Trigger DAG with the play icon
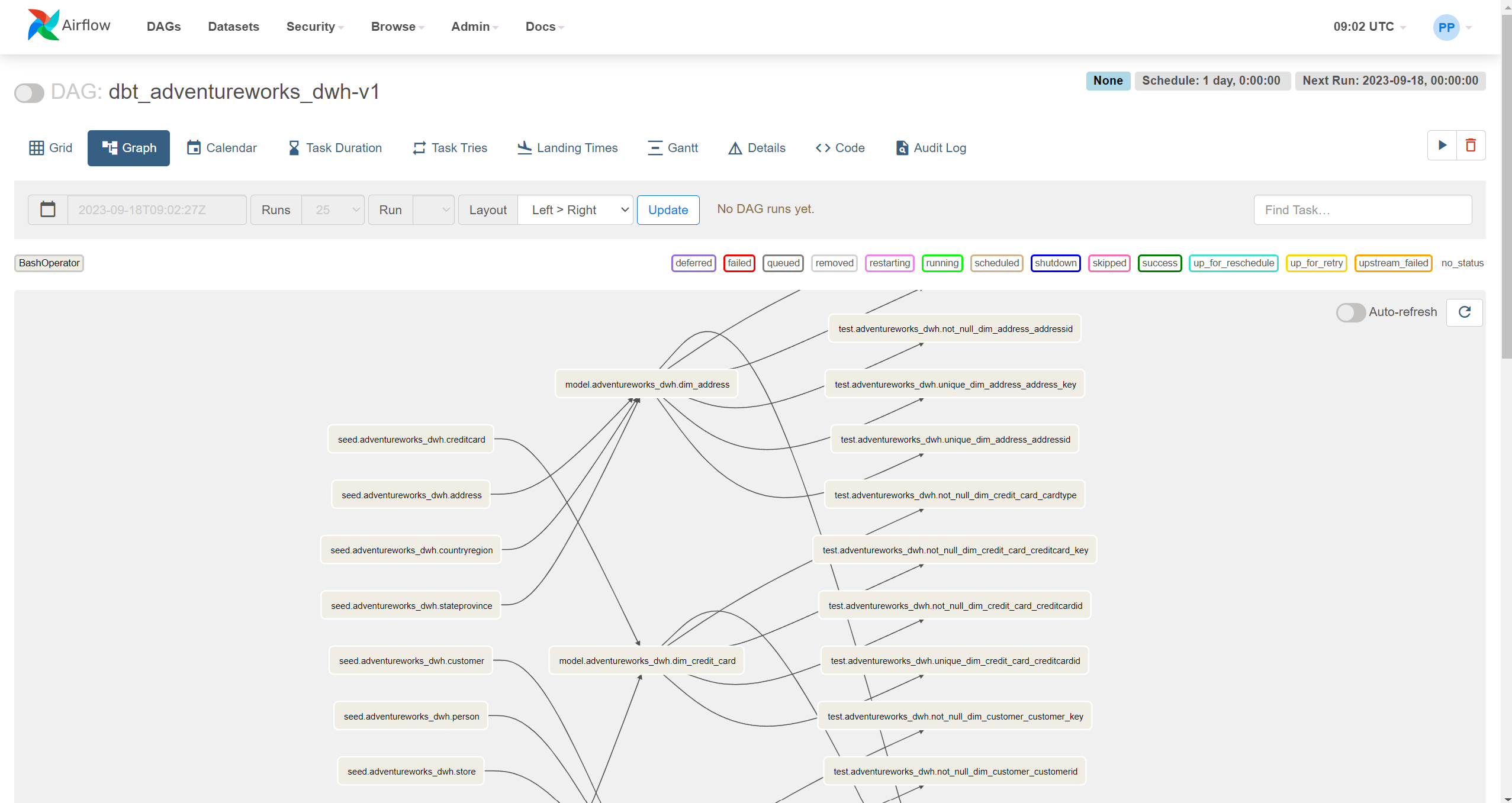This screenshot has height=803, width=1512. tap(1442, 146)
